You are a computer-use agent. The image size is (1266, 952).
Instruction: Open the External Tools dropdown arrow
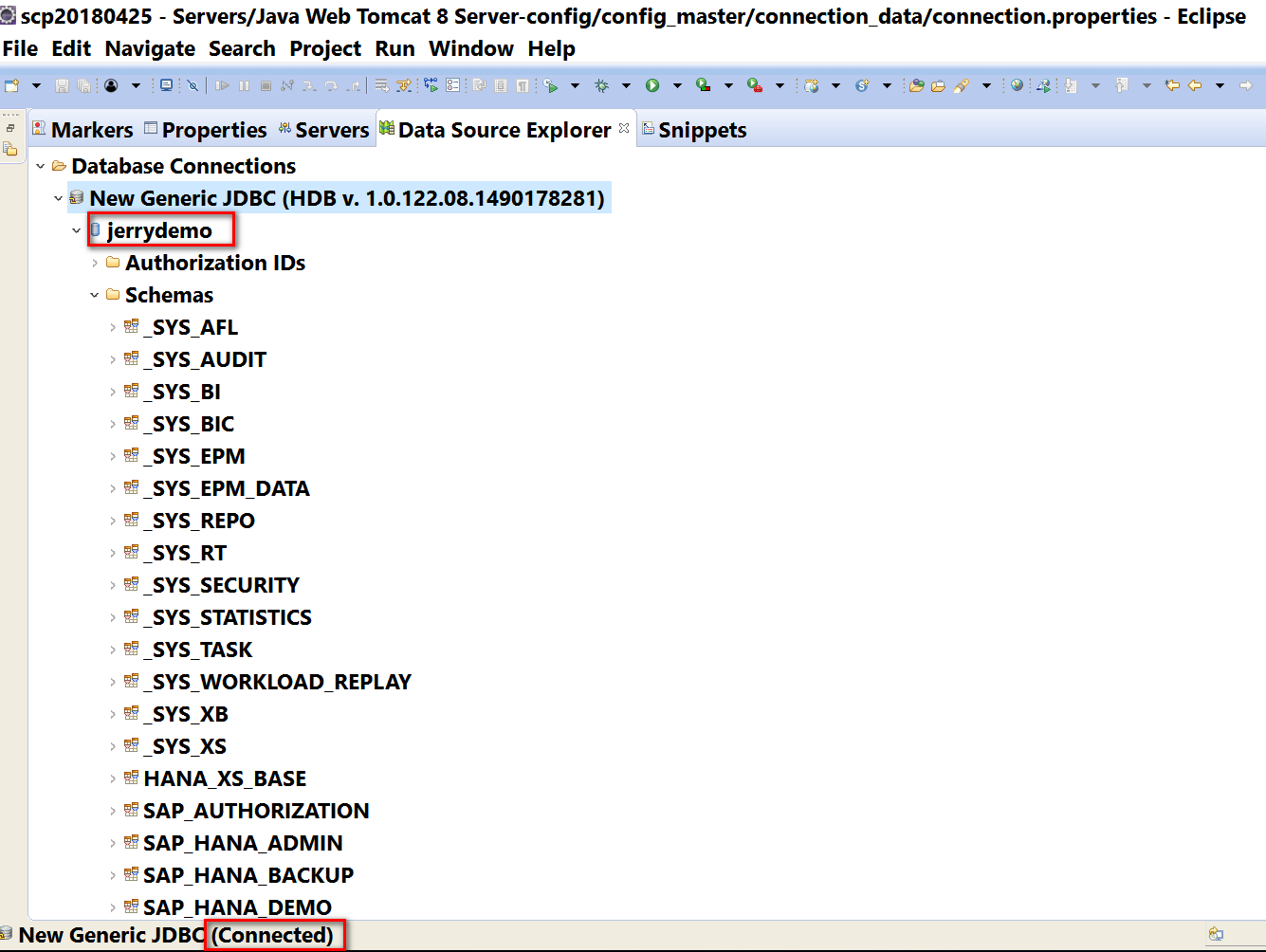[x=780, y=85]
